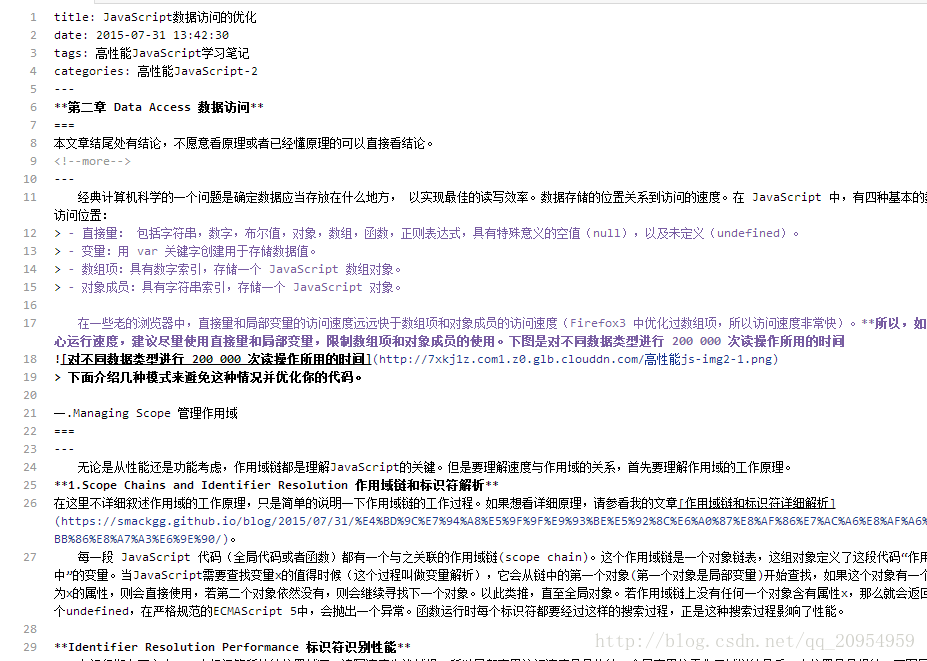
Task: Click line number 5 in gutter
Action: [x=34, y=89]
